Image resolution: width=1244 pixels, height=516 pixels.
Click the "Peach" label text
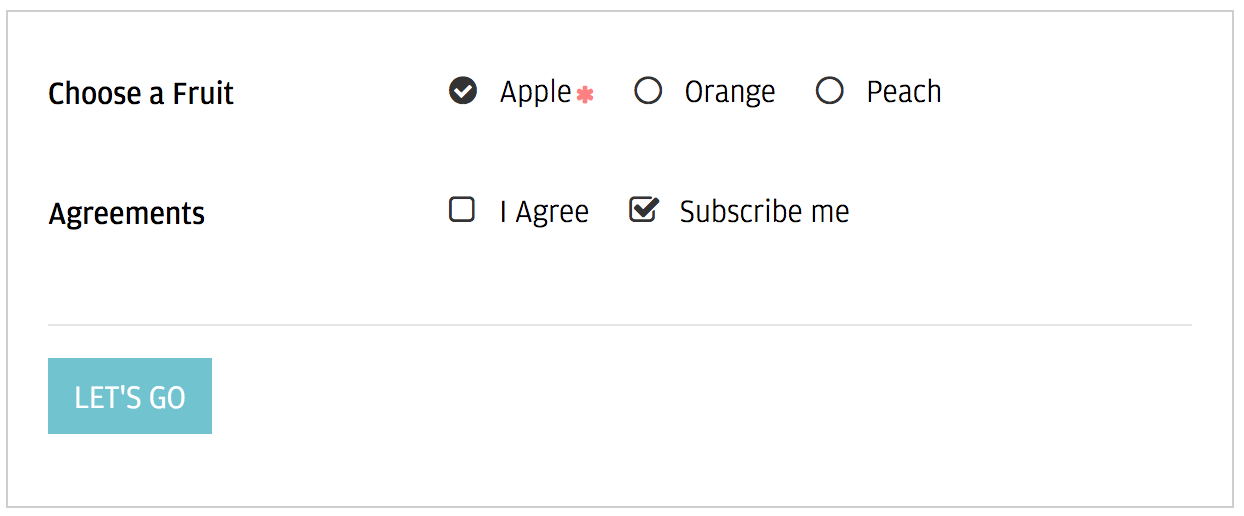904,92
